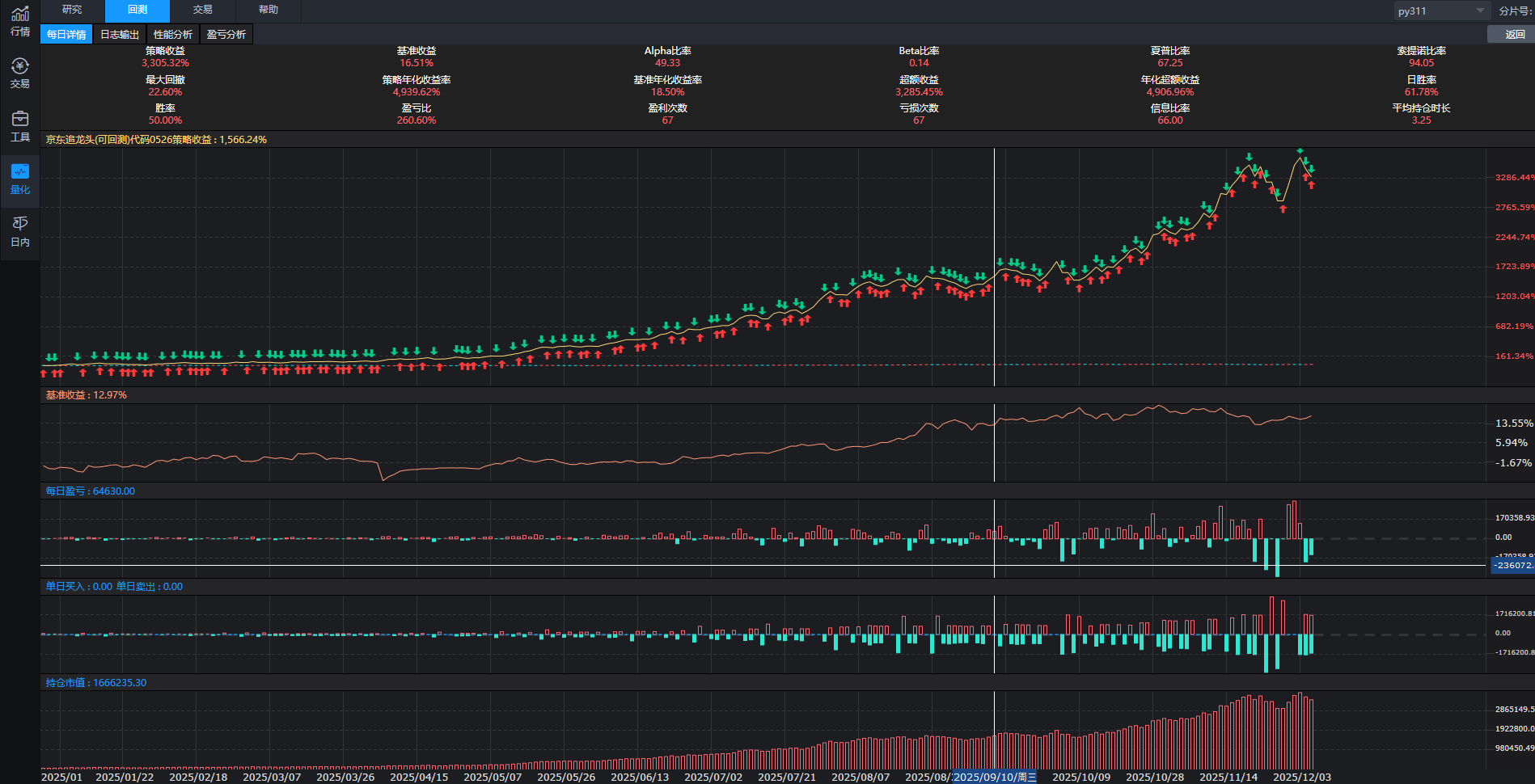Select the 量化 quant icon in sidebar
The width and height of the screenshot is (1535, 784).
point(20,179)
